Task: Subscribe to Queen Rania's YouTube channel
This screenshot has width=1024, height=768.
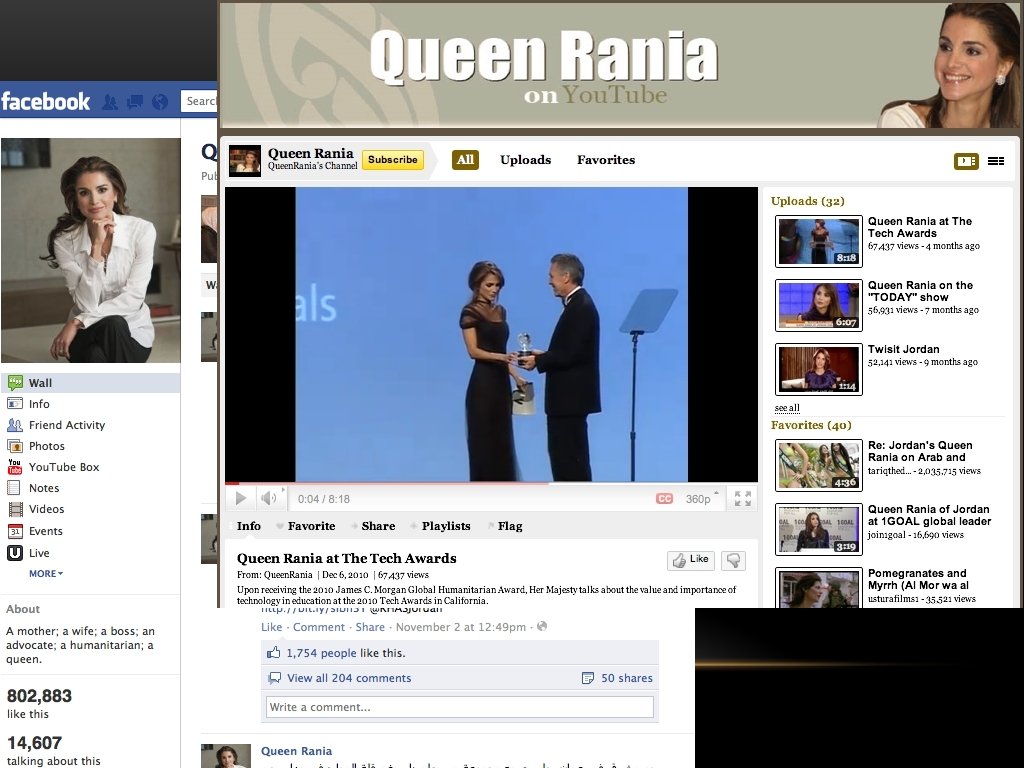Action: coord(392,159)
